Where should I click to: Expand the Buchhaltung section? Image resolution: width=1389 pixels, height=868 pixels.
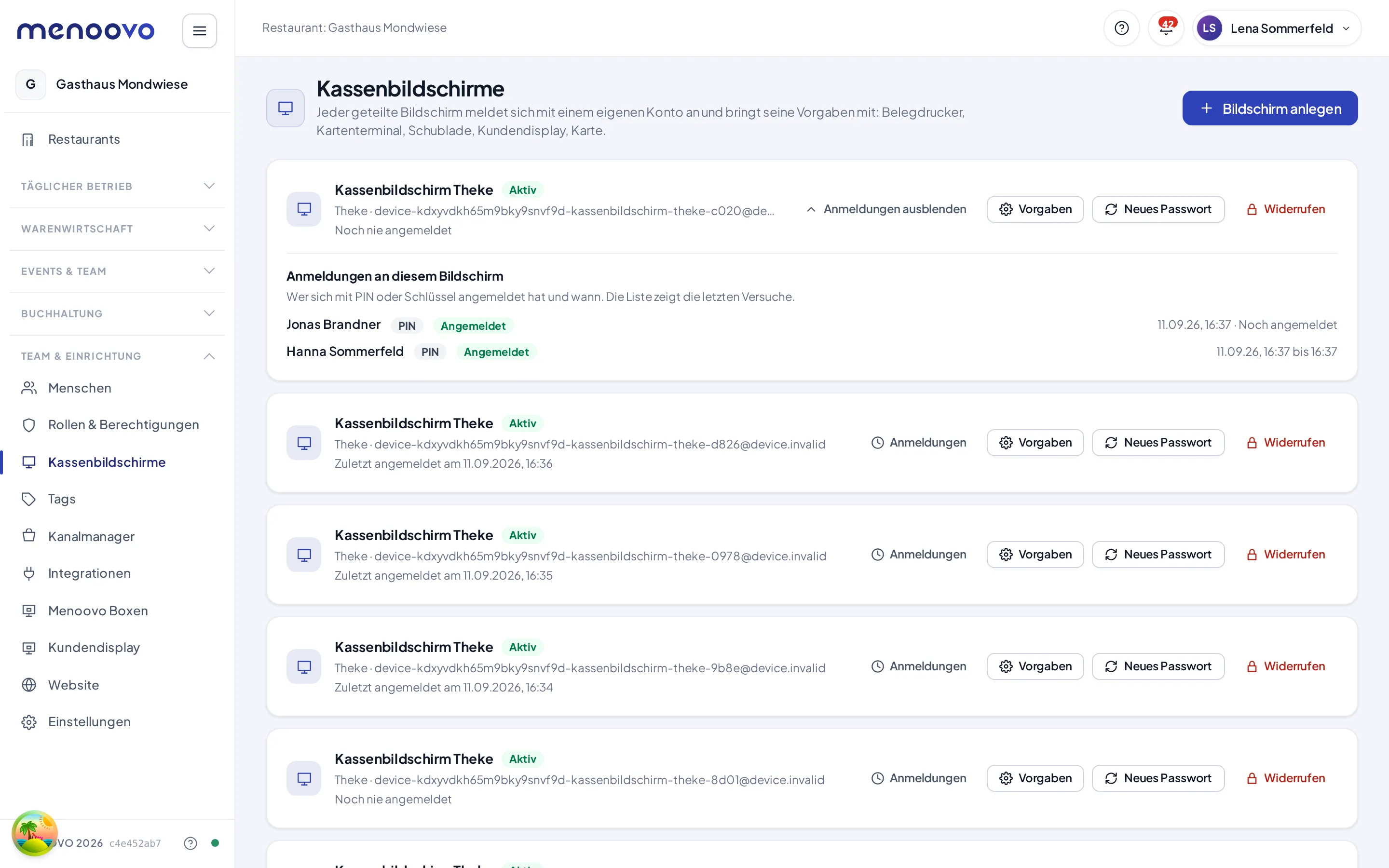(117, 313)
